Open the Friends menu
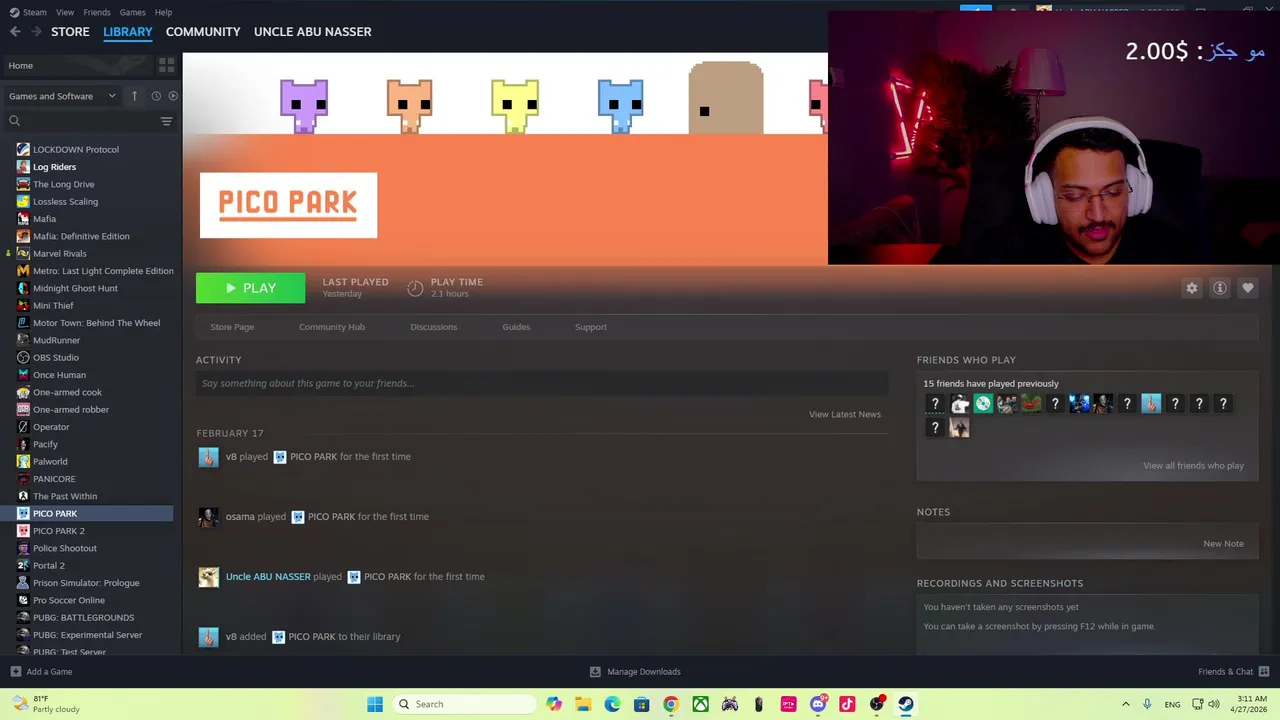Image resolution: width=1280 pixels, height=720 pixels. tap(97, 12)
